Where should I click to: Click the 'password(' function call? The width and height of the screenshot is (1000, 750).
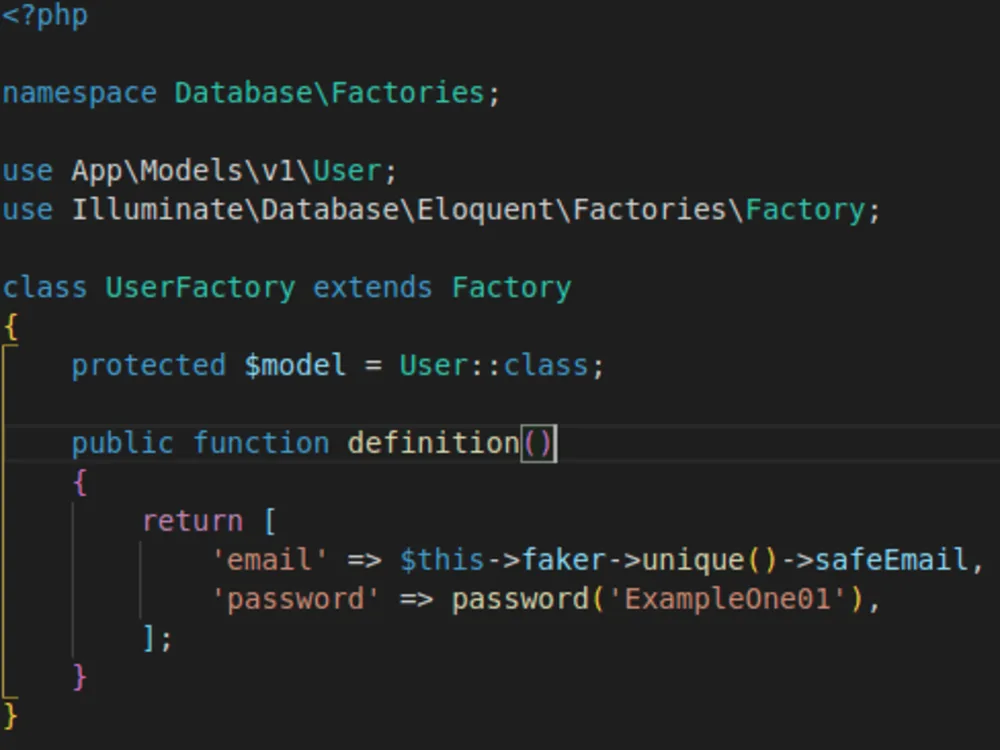(528, 599)
